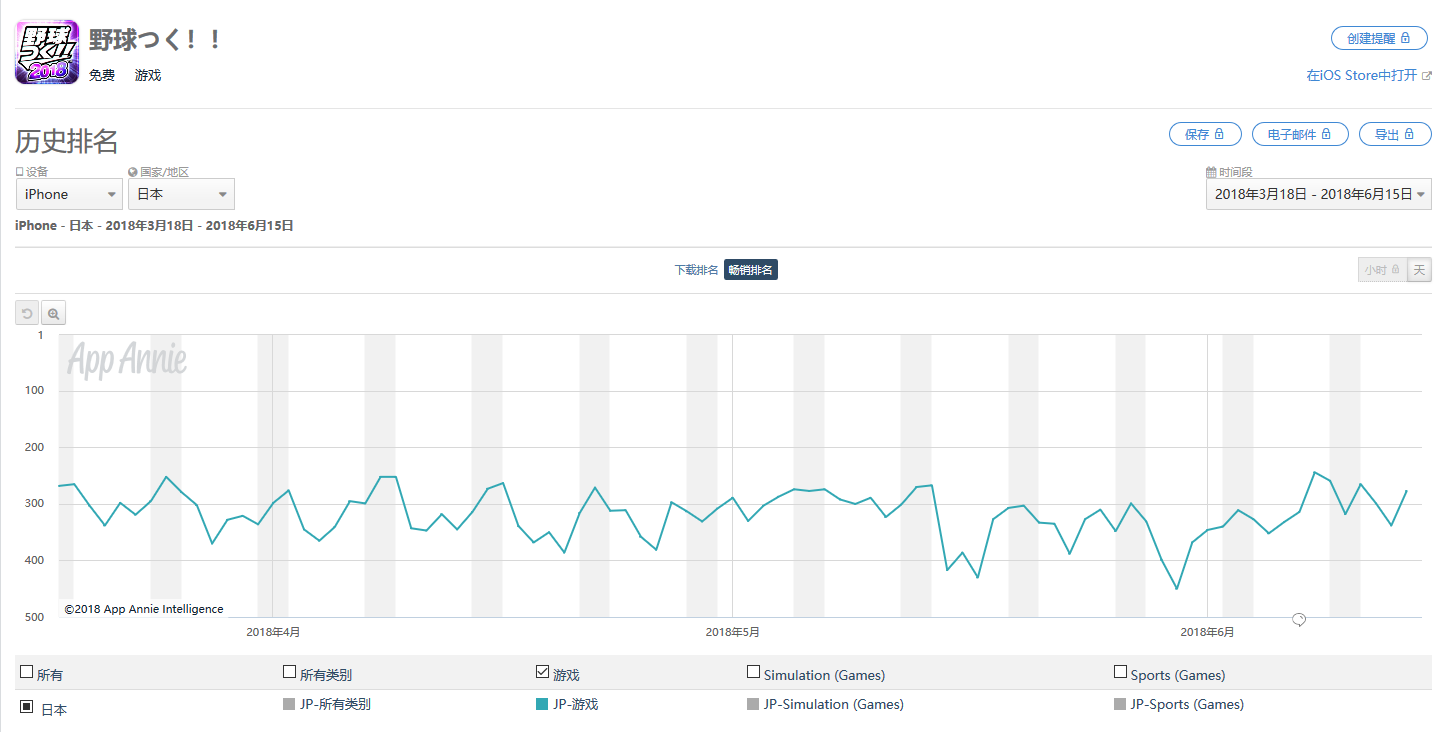Viewport: 1442px width, 732px height.
Task: Toggle the 所有 checkbox
Action: coord(27,673)
